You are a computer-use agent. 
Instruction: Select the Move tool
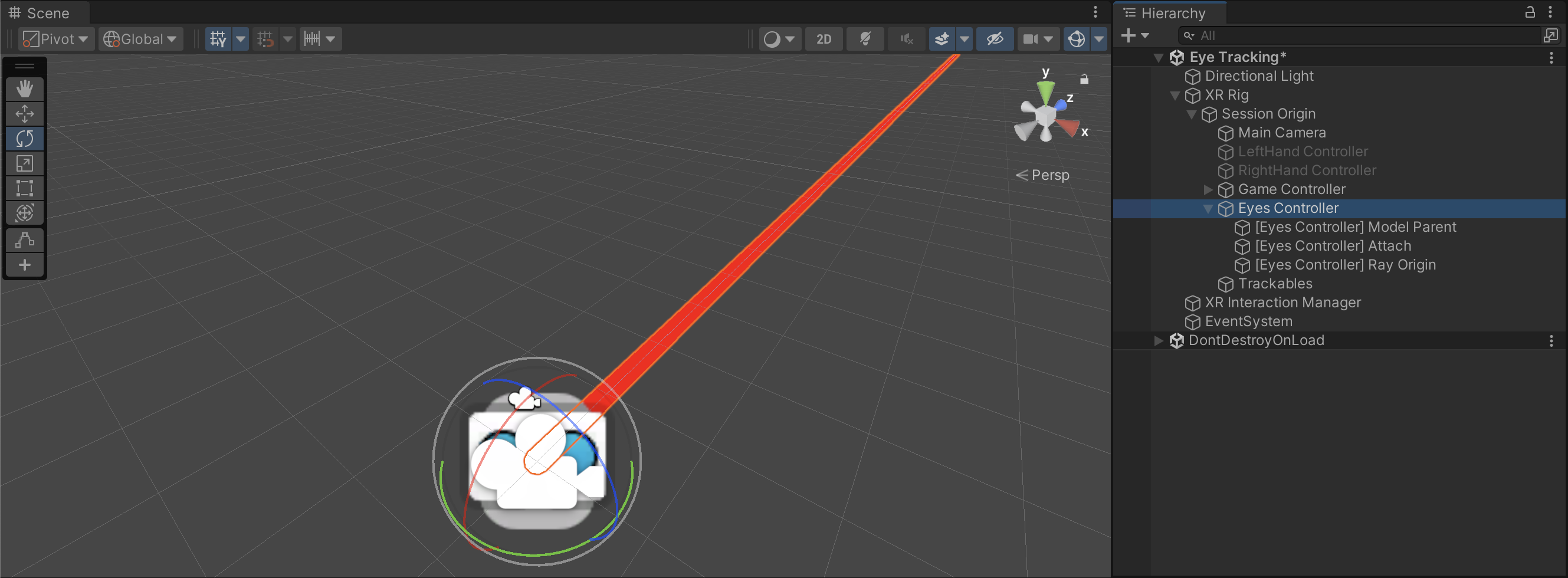(x=24, y=114)
